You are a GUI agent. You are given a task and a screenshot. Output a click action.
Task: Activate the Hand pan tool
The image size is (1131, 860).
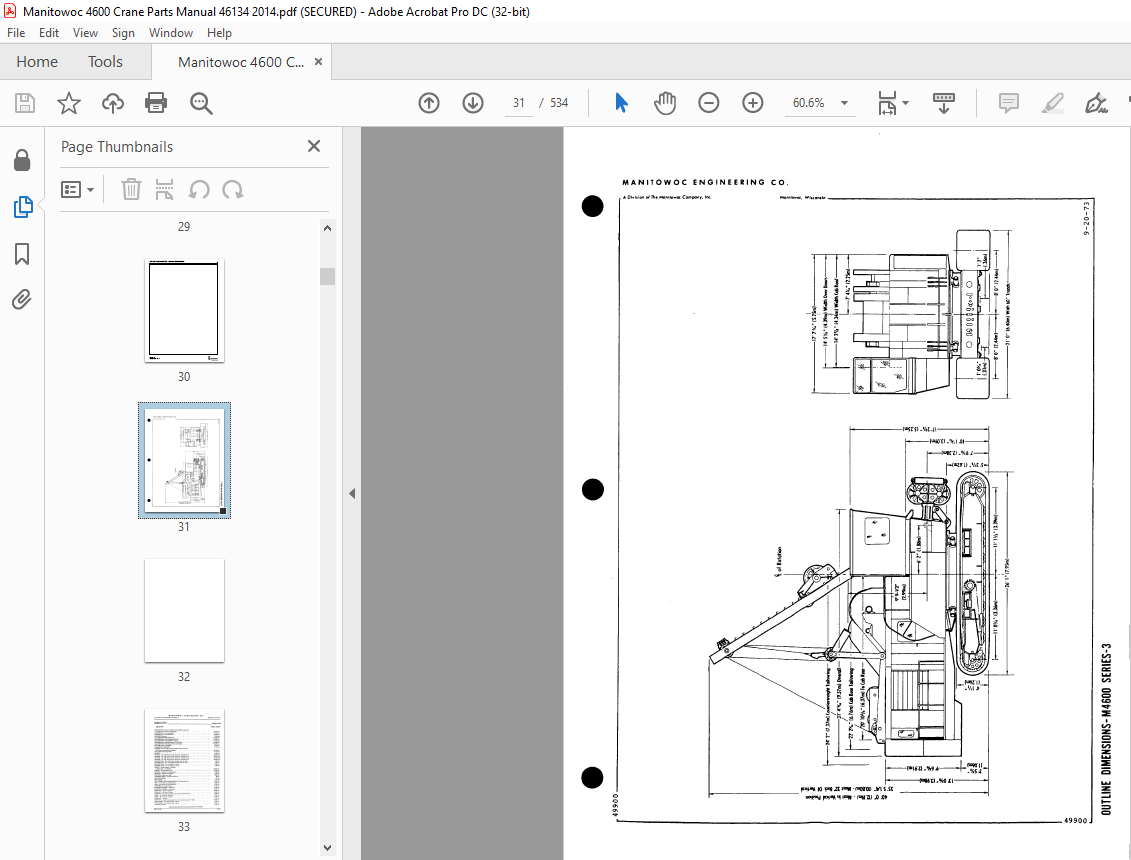click(x=665, y=103)
